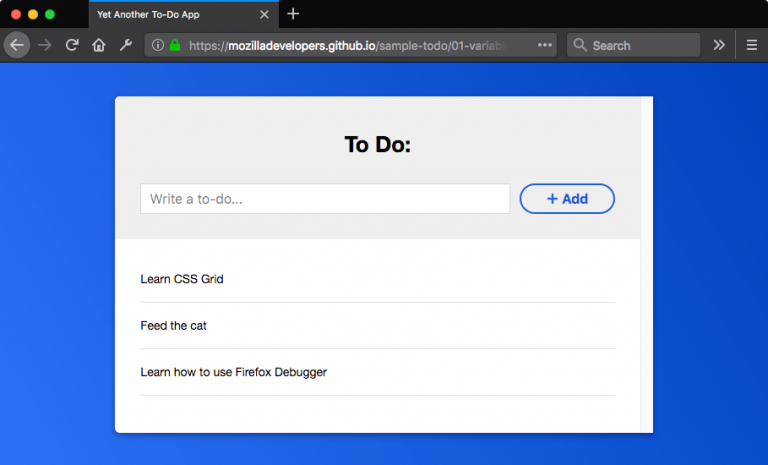Click the green secure connection padlock
Screen dimensions: 768x465
pyautogui.click(x=175, y=45)
